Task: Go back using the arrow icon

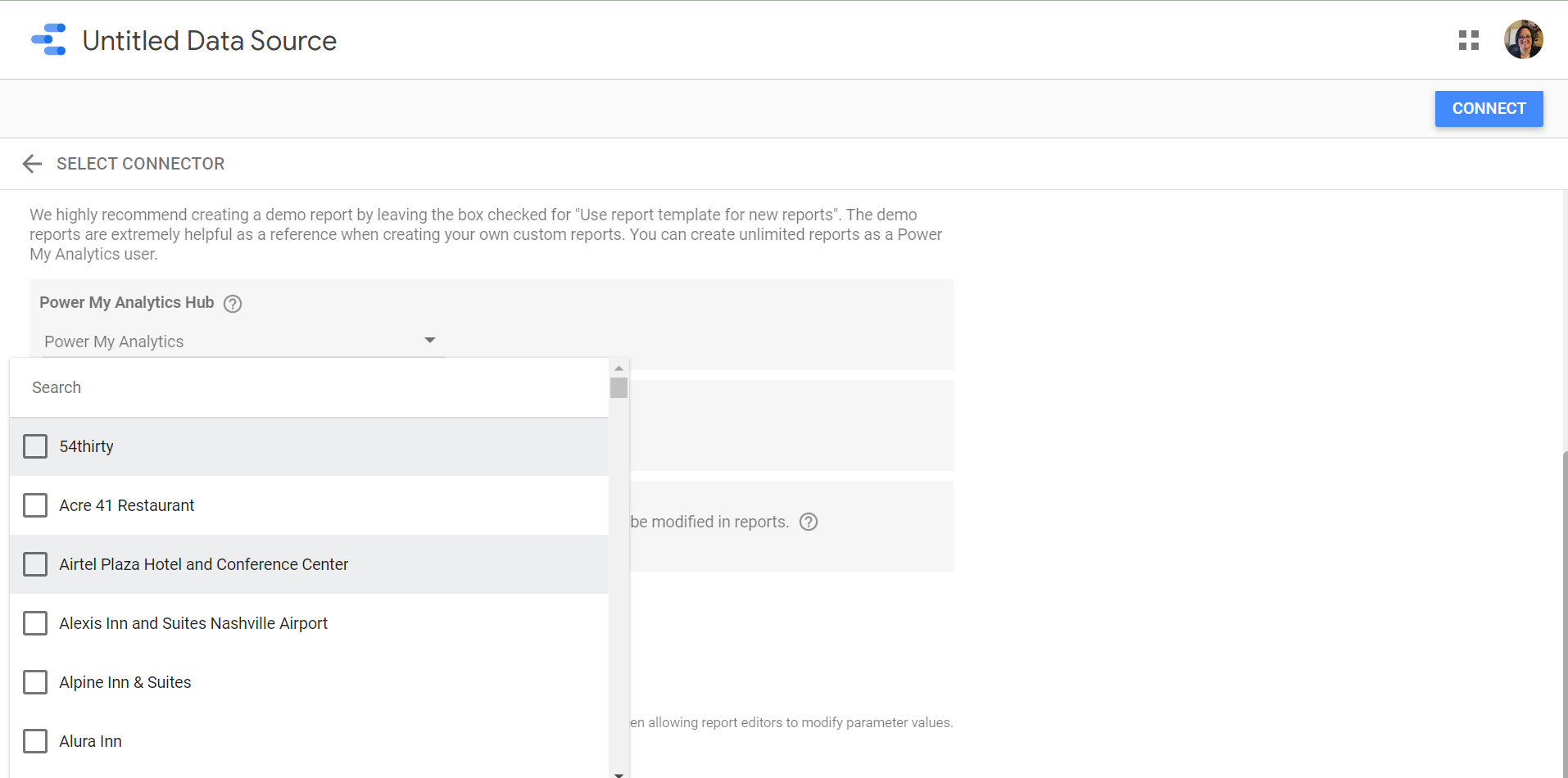Action: pos(32,164)
